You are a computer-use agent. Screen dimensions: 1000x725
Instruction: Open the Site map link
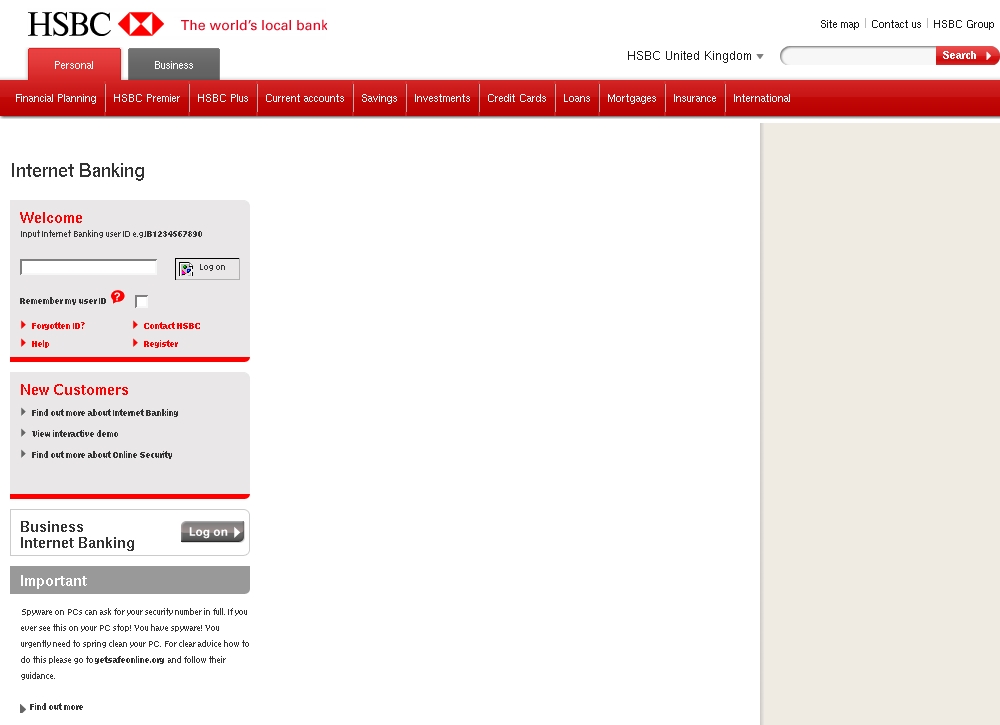tap(839, 24)
